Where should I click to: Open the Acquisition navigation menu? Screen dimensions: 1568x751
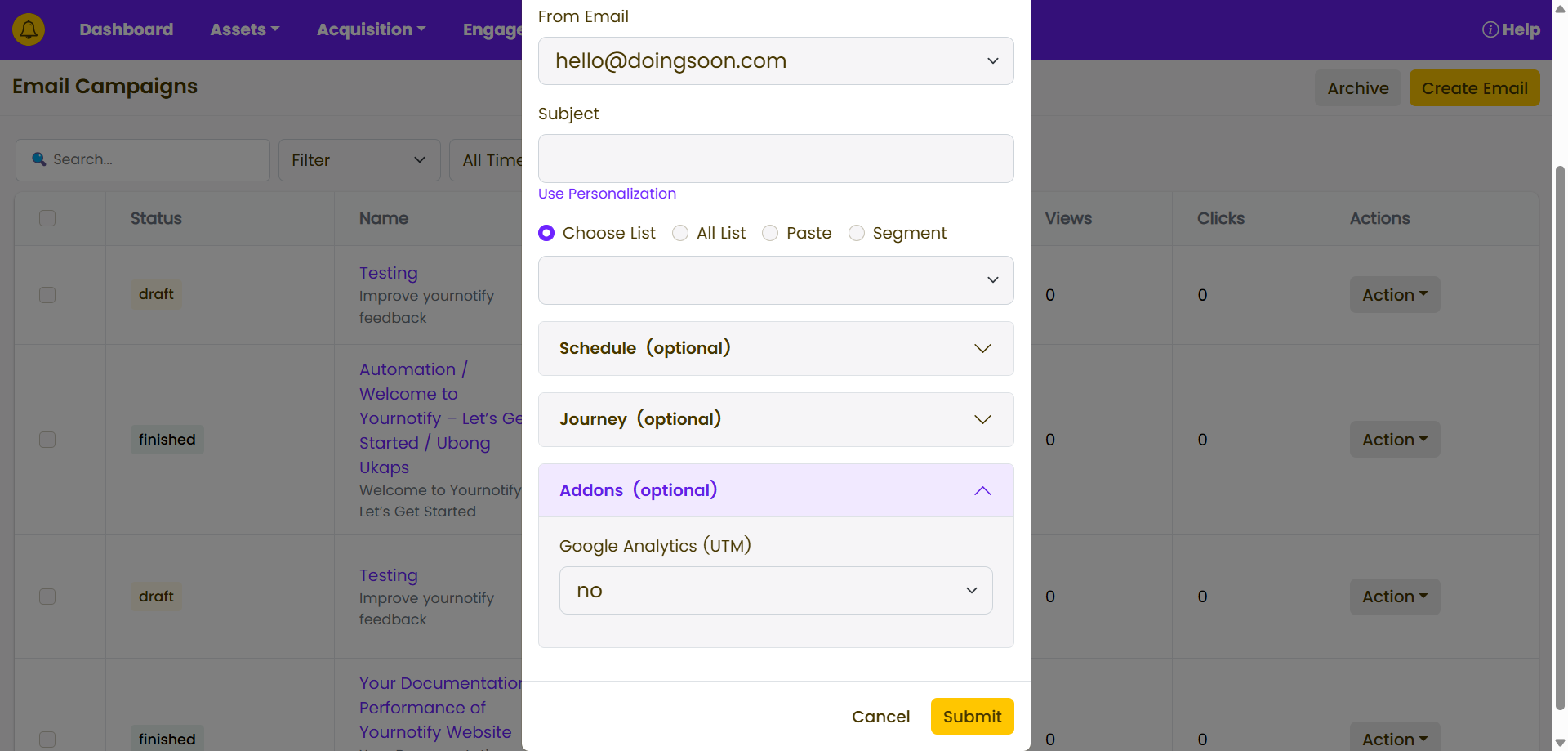(371, 29)
